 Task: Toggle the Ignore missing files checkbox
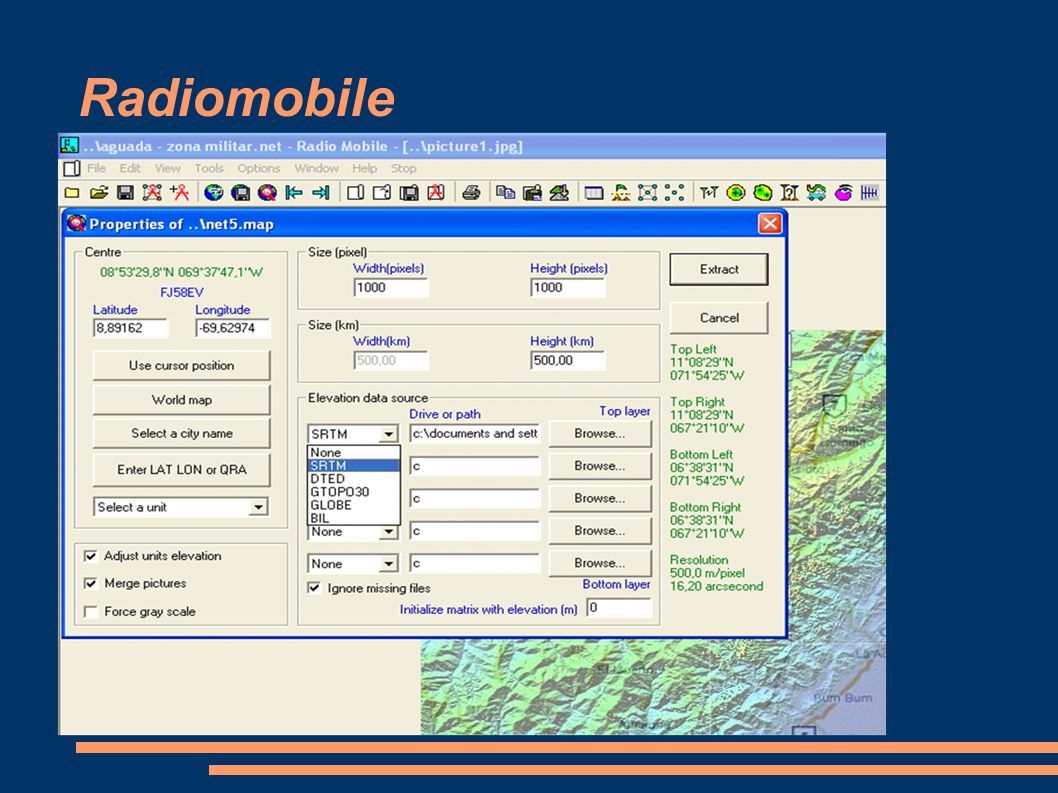point(314,588)
